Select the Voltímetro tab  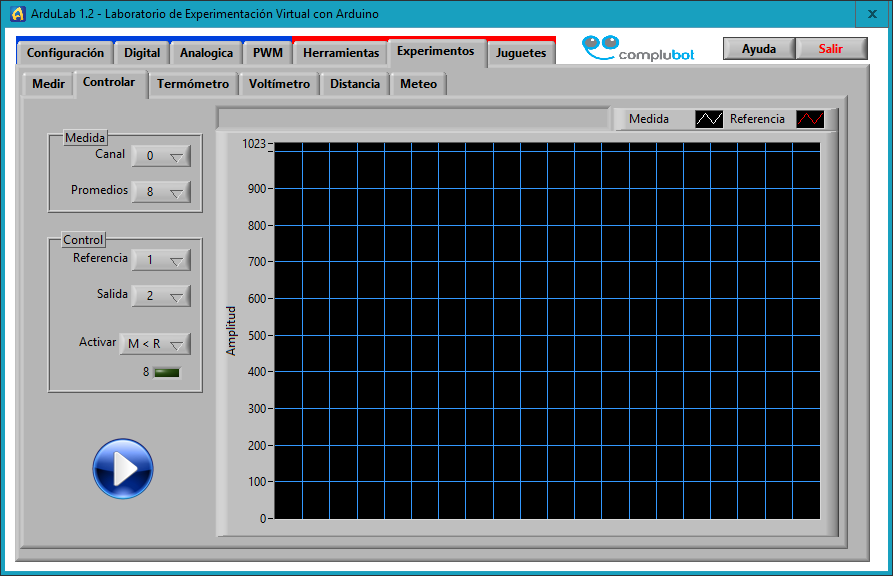click(279, 84)
